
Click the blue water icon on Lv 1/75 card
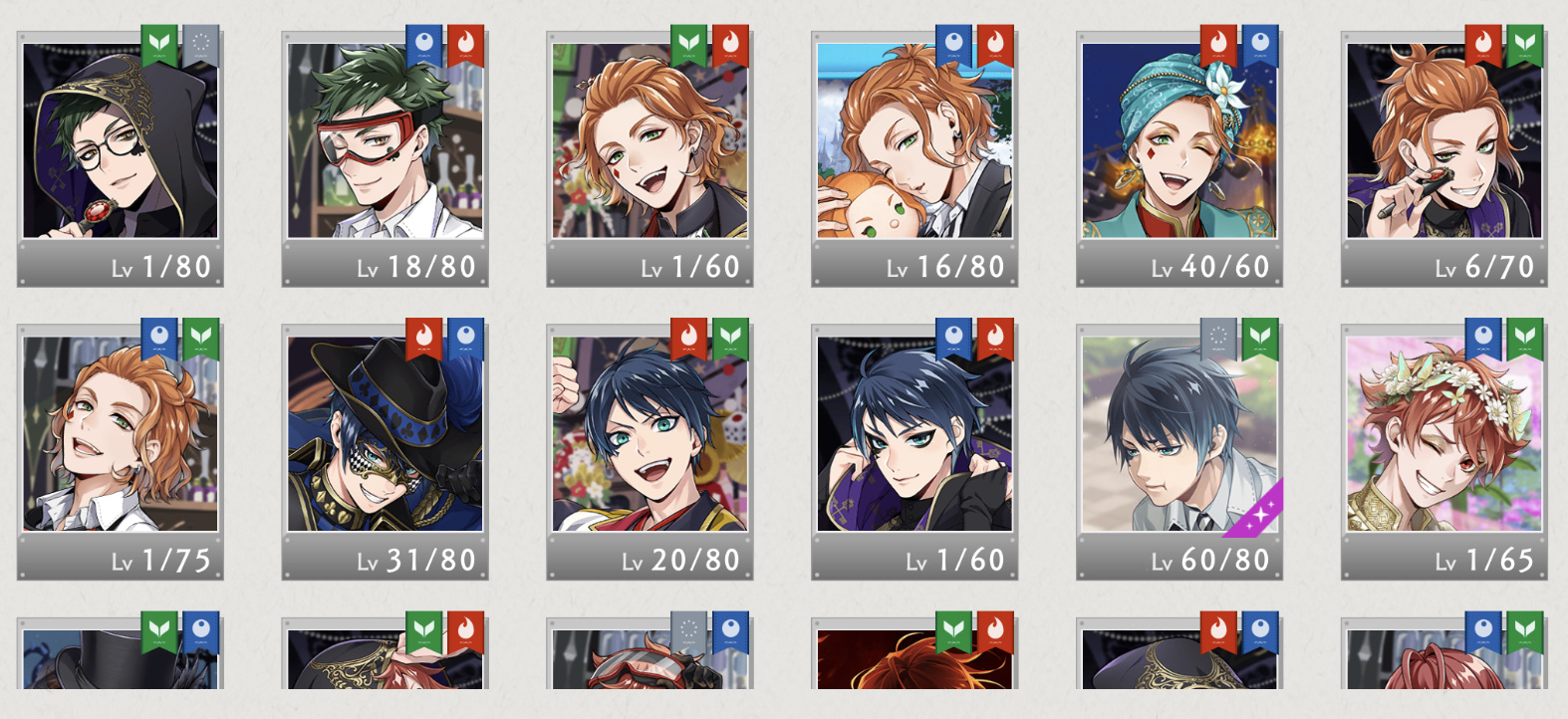159,339
